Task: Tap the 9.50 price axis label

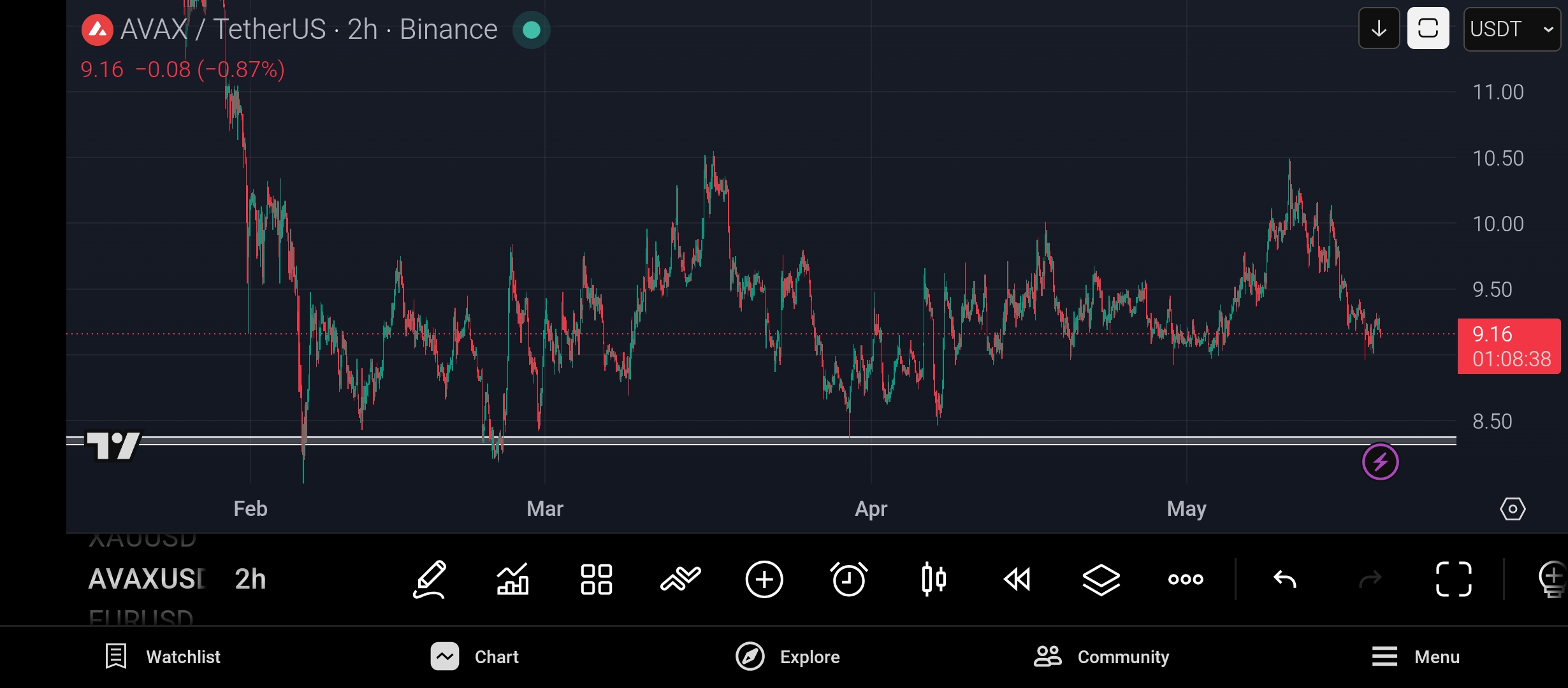Action: pyautogui.click(x=1492, y=290)
